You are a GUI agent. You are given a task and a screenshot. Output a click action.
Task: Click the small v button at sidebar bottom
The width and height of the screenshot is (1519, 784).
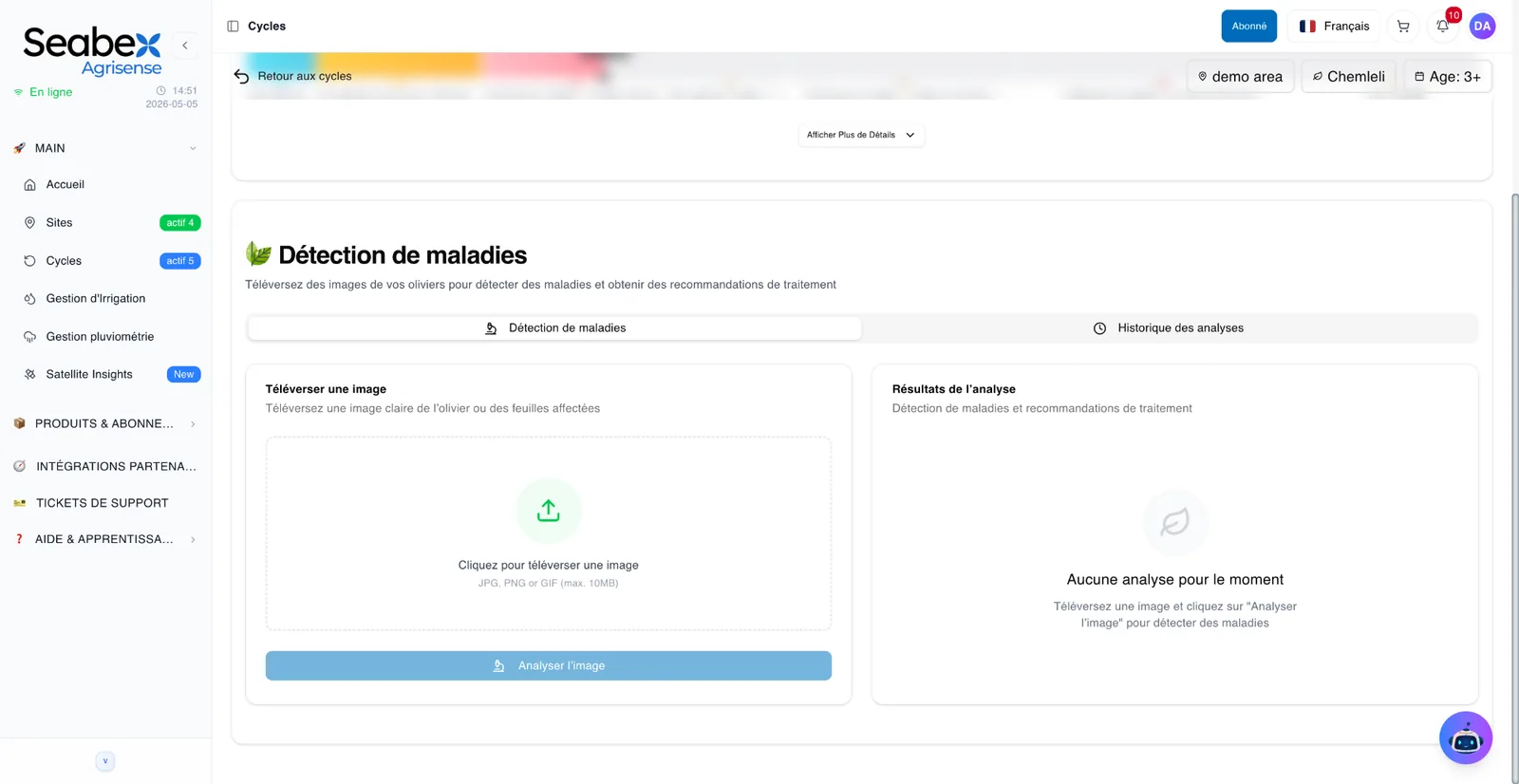(x=105, y=761)
